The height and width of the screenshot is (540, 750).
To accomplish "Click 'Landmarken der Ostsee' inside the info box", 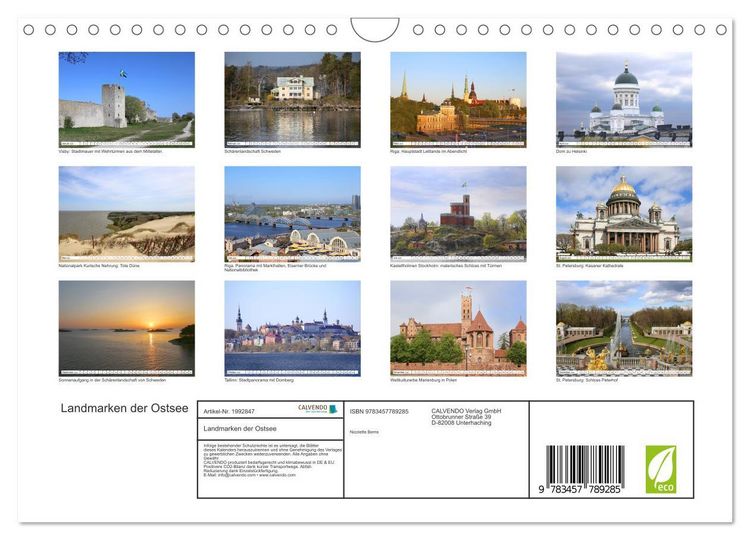I will click(240, 429).
